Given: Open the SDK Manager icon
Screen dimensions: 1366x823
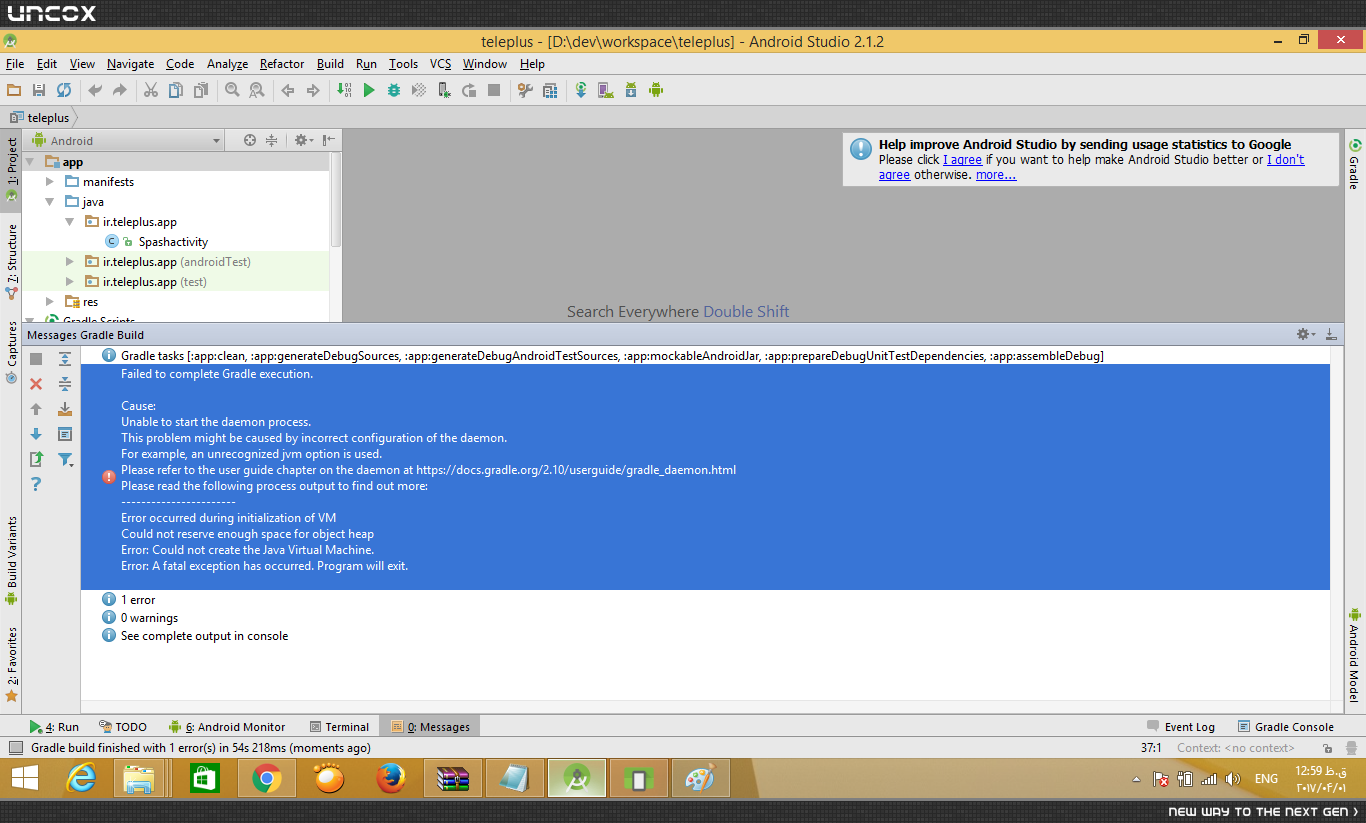Looking at the screenshot, I should pyautogui.click(x=631, y=90).
